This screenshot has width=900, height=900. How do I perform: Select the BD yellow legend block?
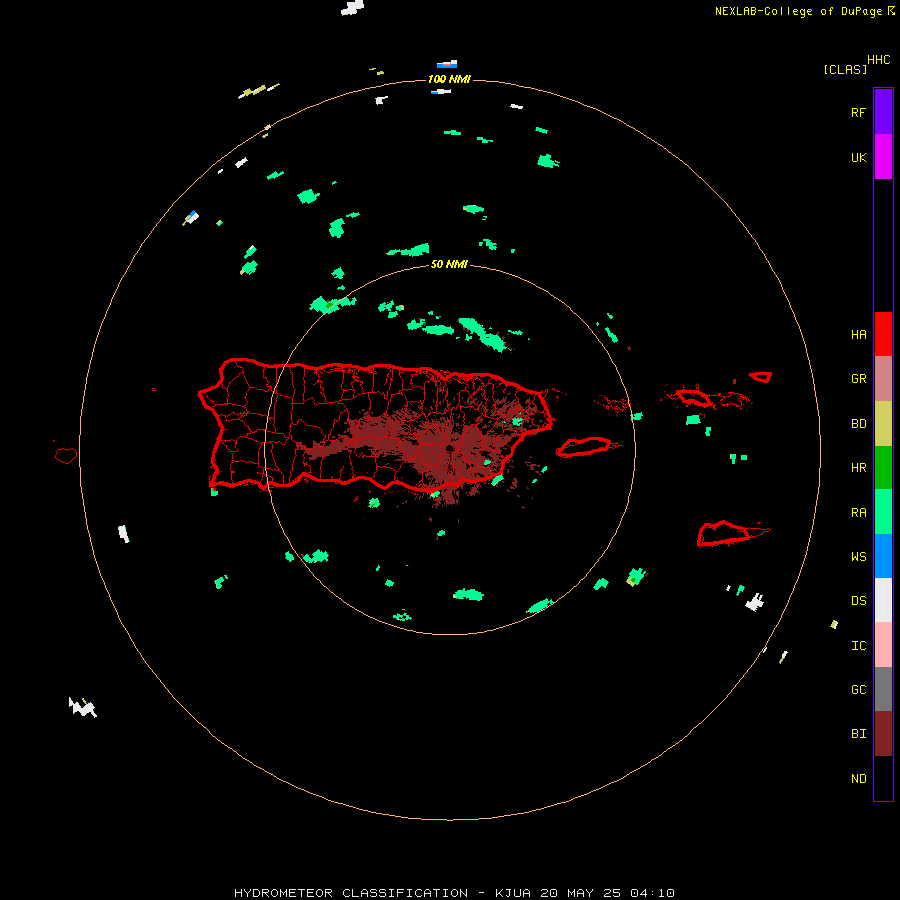(x=883, y=423)
